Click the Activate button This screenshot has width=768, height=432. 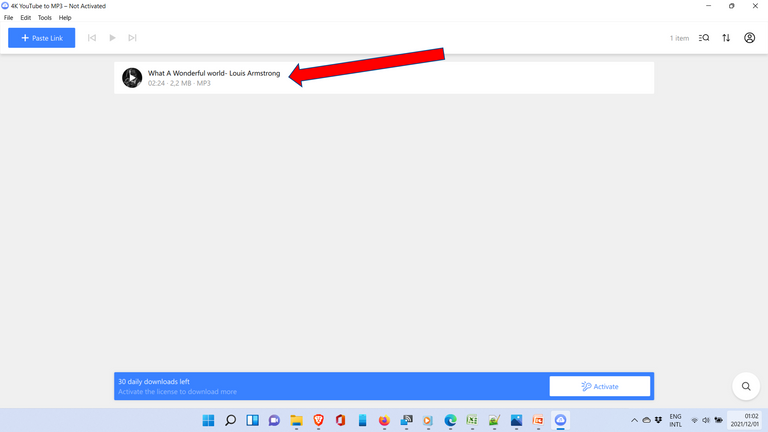pyautogui.click(x=600, y=386)
